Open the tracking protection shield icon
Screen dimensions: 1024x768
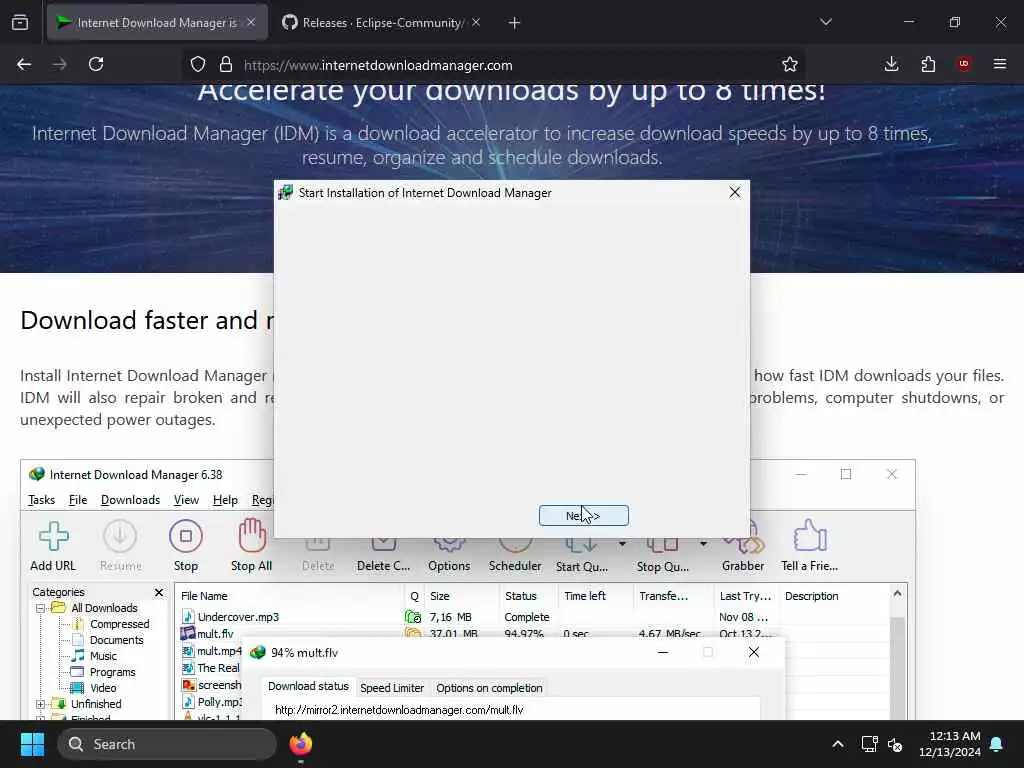(198, 64)
